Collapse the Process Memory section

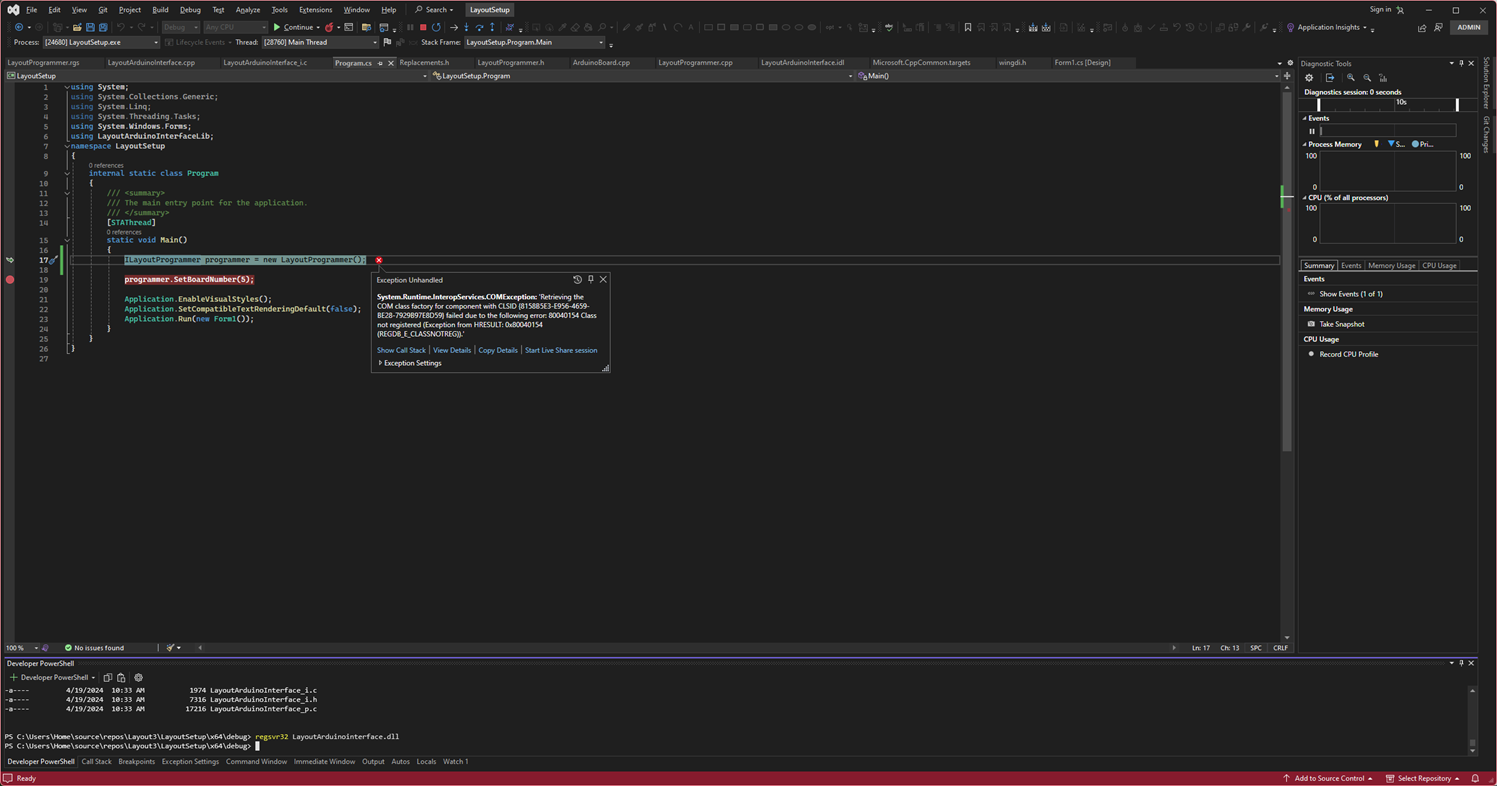tap(1304, 143)
